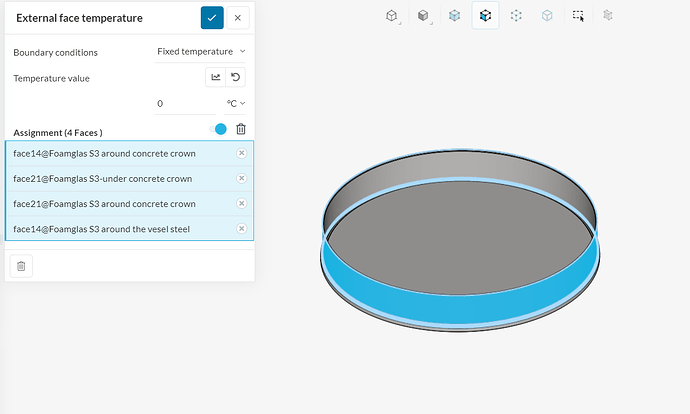The height and width of the screenshot is (414, 690).
Task: Remove face21@Foamglas S3-under concrete crown assignment
Action: point(242,178)
